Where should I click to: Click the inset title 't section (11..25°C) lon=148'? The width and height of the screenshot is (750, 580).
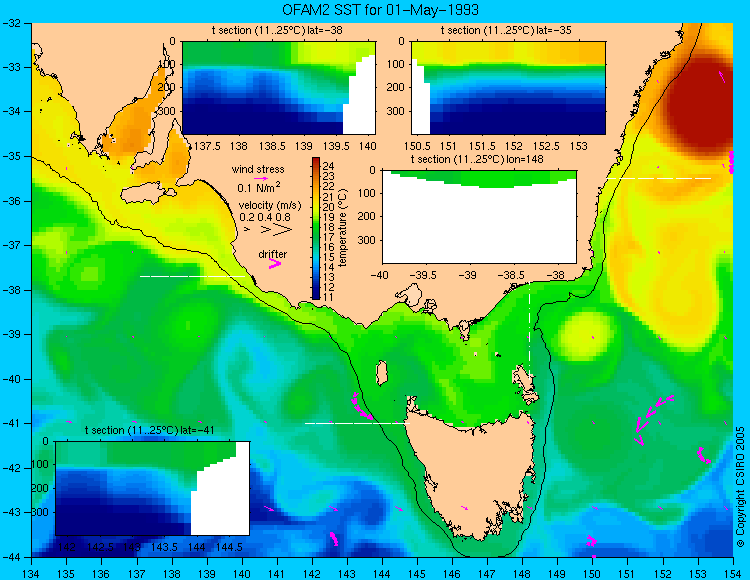coord(477,159)
